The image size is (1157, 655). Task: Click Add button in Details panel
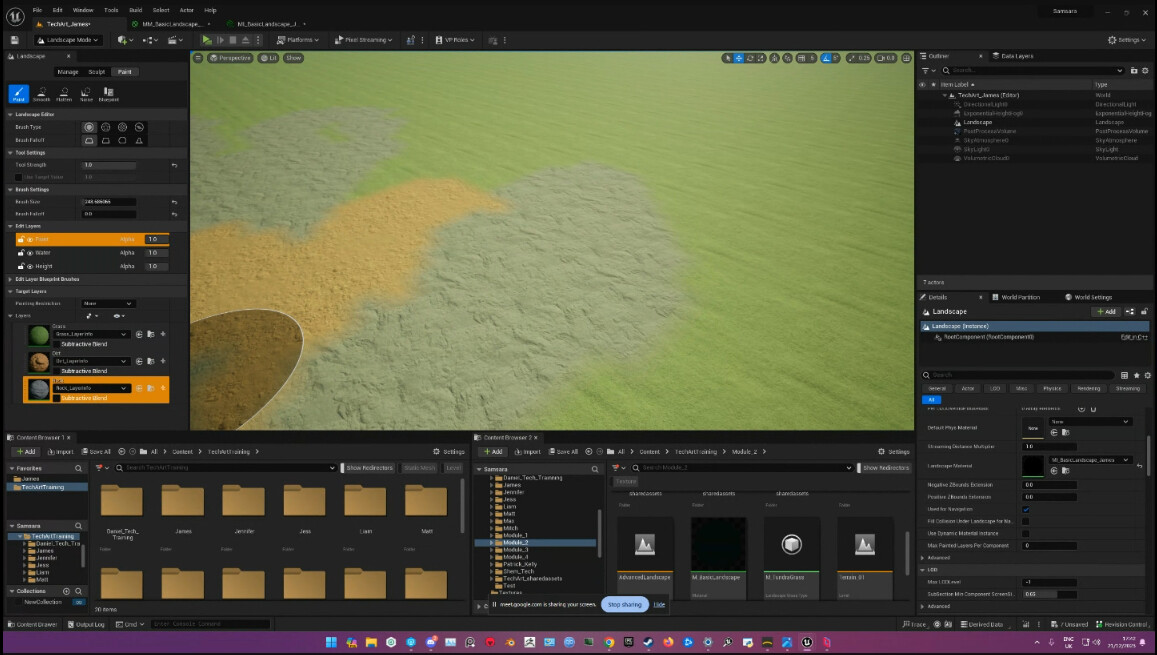coord(1106,311)
